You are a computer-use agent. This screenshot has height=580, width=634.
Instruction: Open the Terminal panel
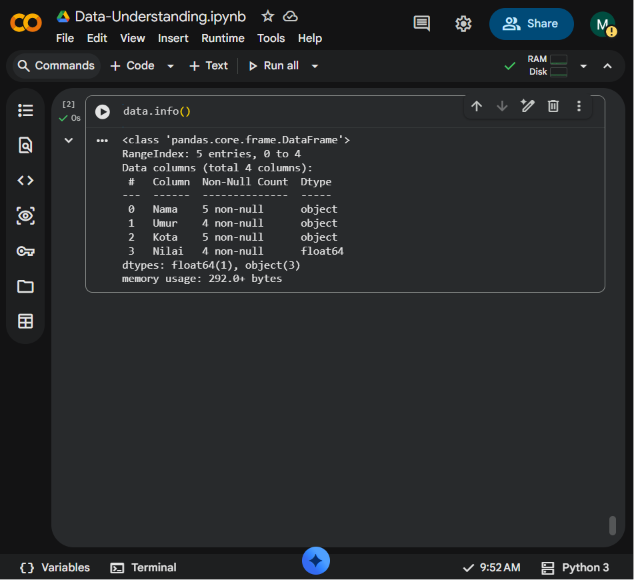[144, 567]
